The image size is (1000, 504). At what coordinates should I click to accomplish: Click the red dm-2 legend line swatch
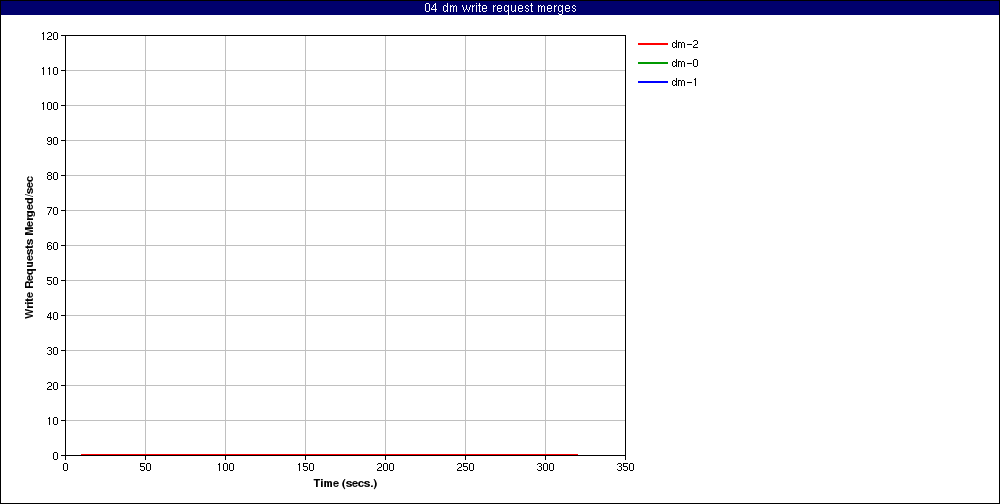pyautogui.click(x=652, y=44)
